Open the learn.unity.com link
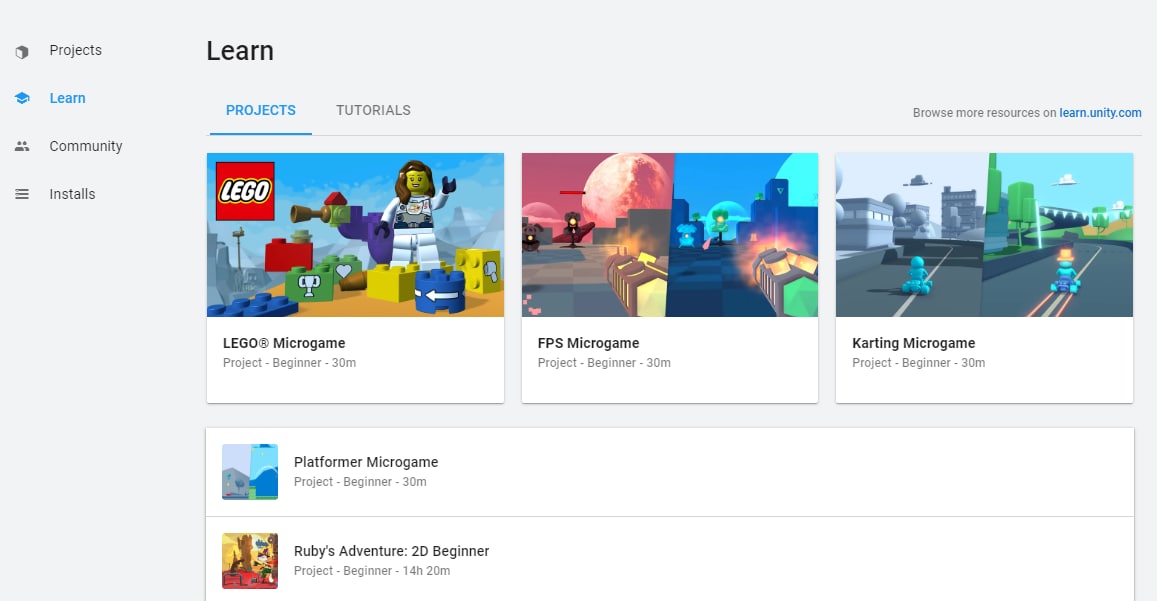The width and height of the screenshot is (1157, 601). click(1100, 113)
